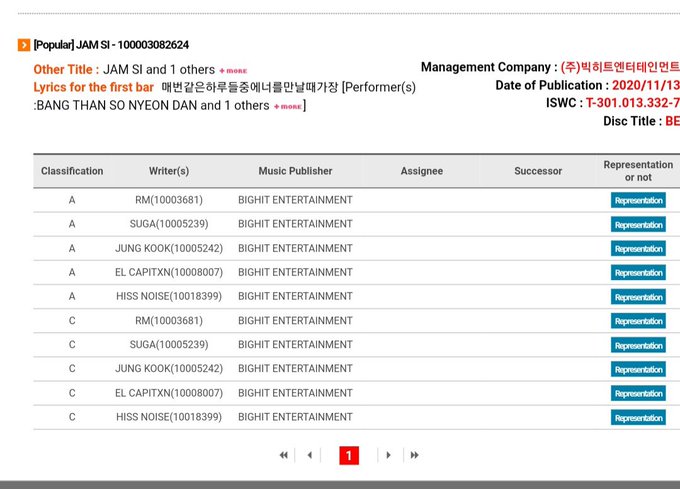The height and width of the screenshot is (489, 680).
Task: Select writer JUNG KOOK(10005242) in classification A row
Action: coord(169,248)
